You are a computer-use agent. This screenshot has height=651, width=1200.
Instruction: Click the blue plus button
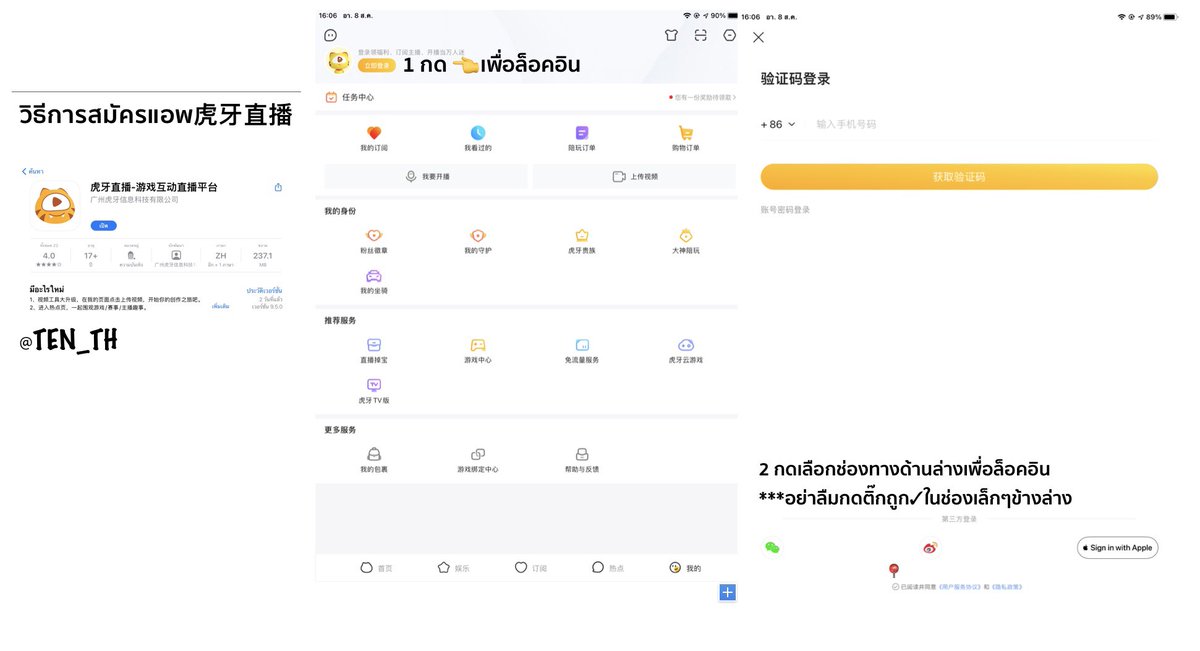(x=728, y=592)
